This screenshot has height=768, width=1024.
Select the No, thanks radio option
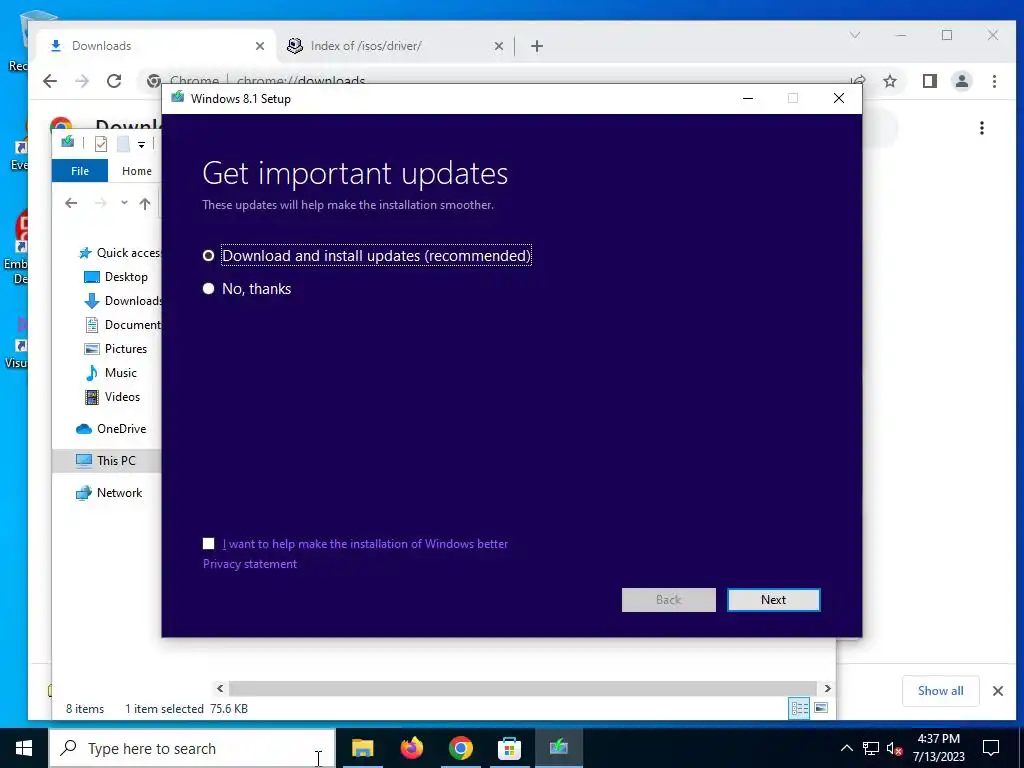(208, 288)
